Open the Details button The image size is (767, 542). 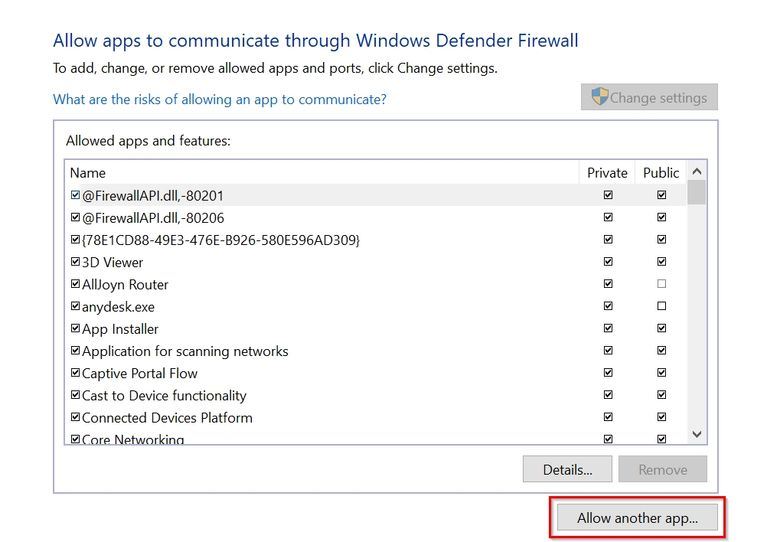click(x=567, y=469)
